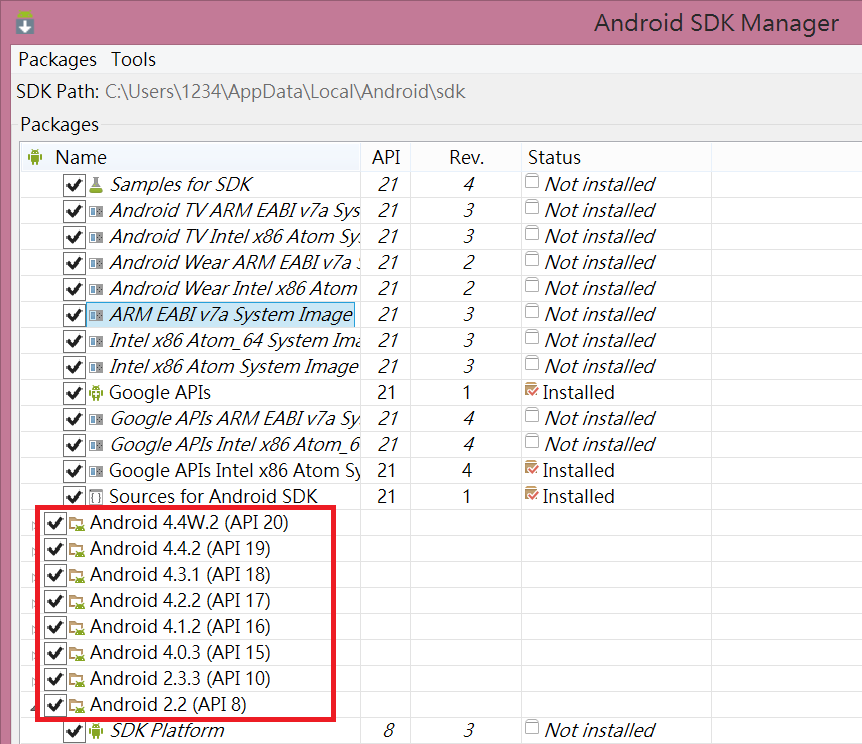Uncheck Android TV Intel x86 Atom checkbox

[x=74, y=237]
